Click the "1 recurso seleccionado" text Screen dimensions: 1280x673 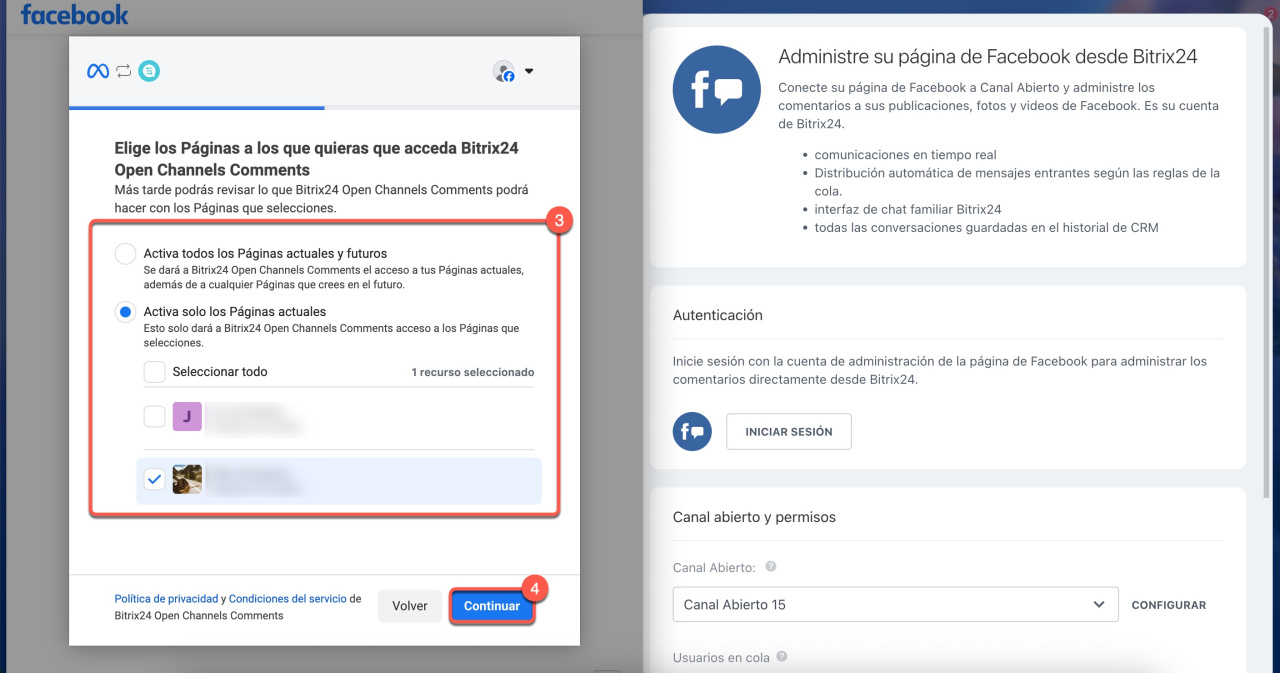pos(473,372)
